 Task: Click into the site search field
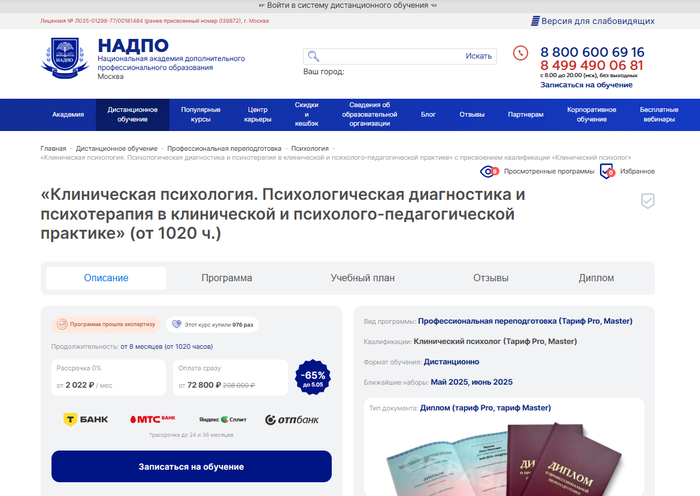(x=391, y=56)
